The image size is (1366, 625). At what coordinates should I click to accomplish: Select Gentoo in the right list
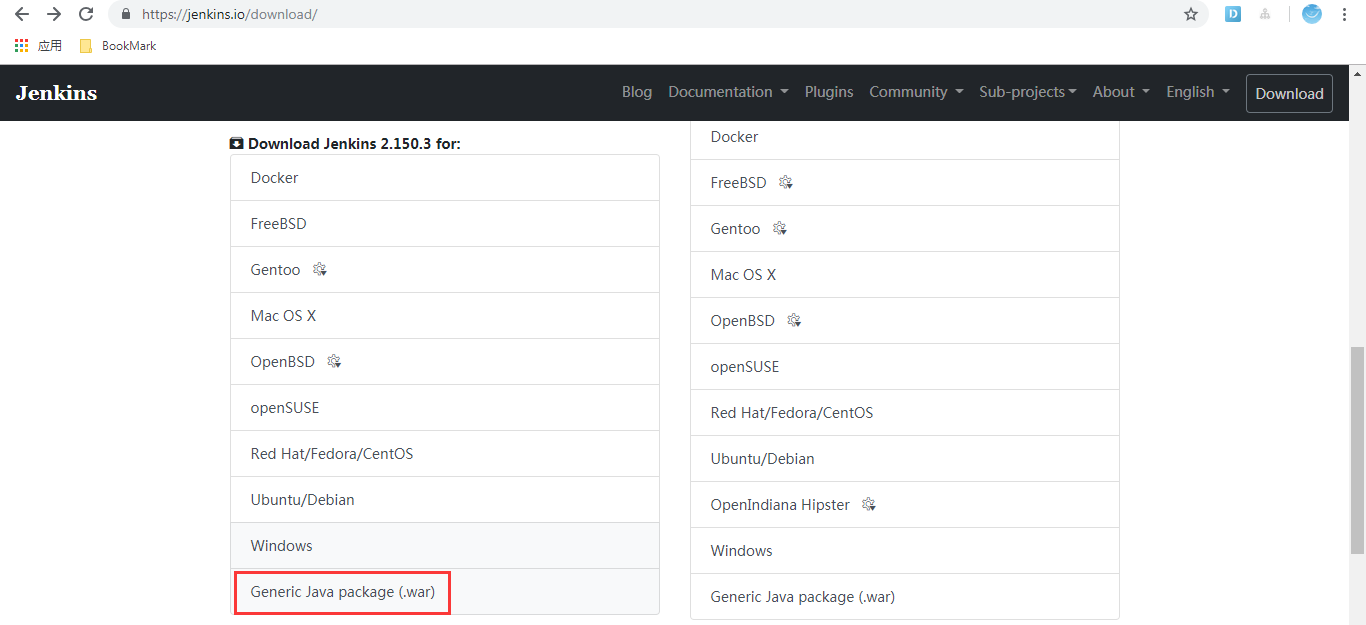pos(905,229)
